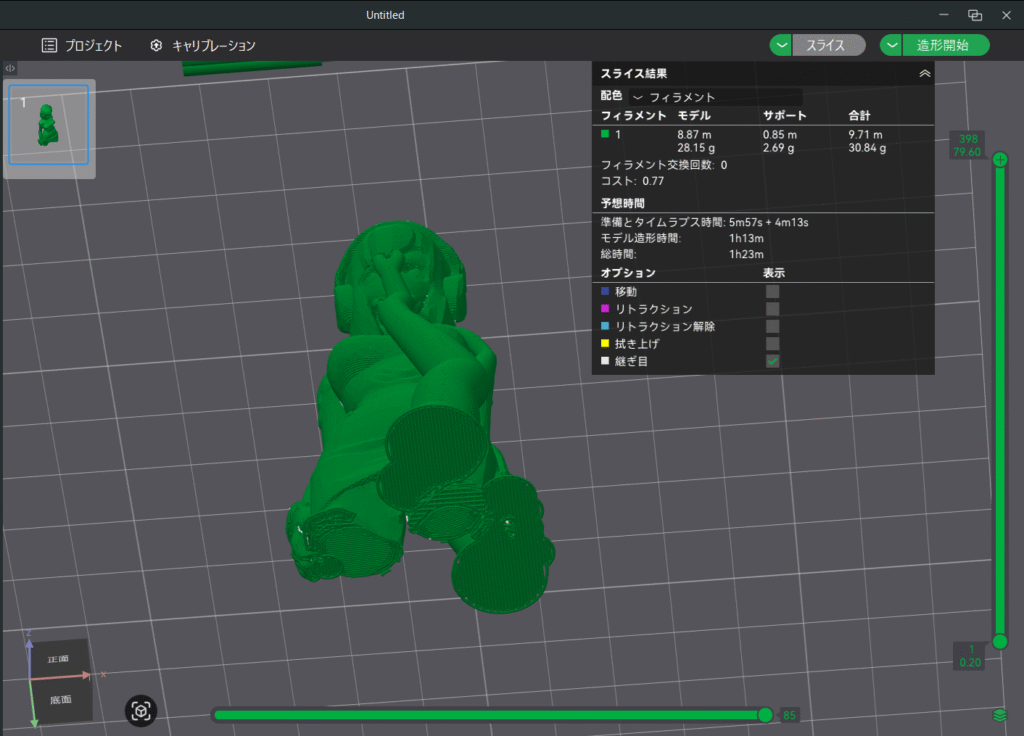Click the yellow 拭き上げ color swatch
Viewport: 1024px width, 736px height.
[605, 344]
